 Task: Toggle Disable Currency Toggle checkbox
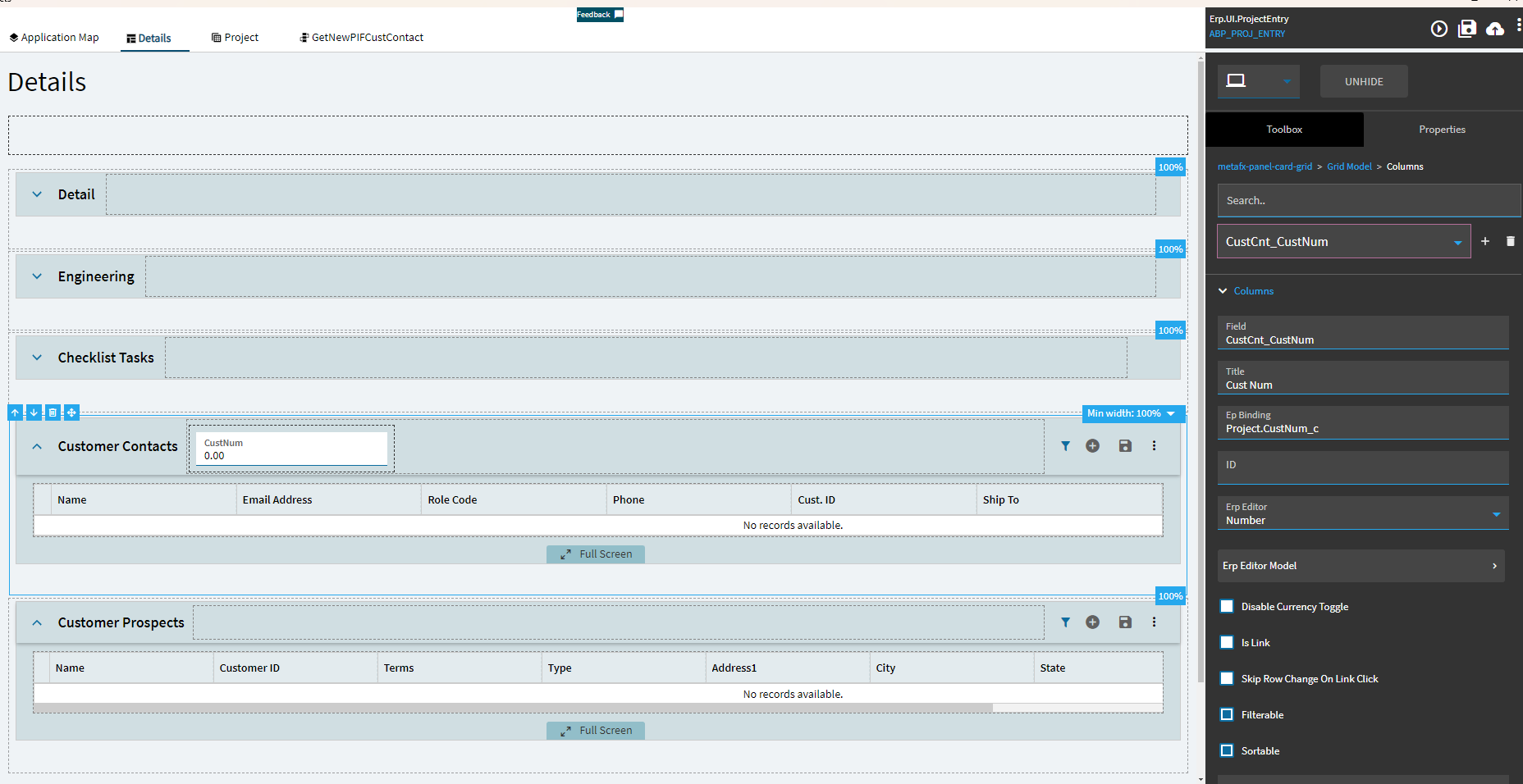1227,606
